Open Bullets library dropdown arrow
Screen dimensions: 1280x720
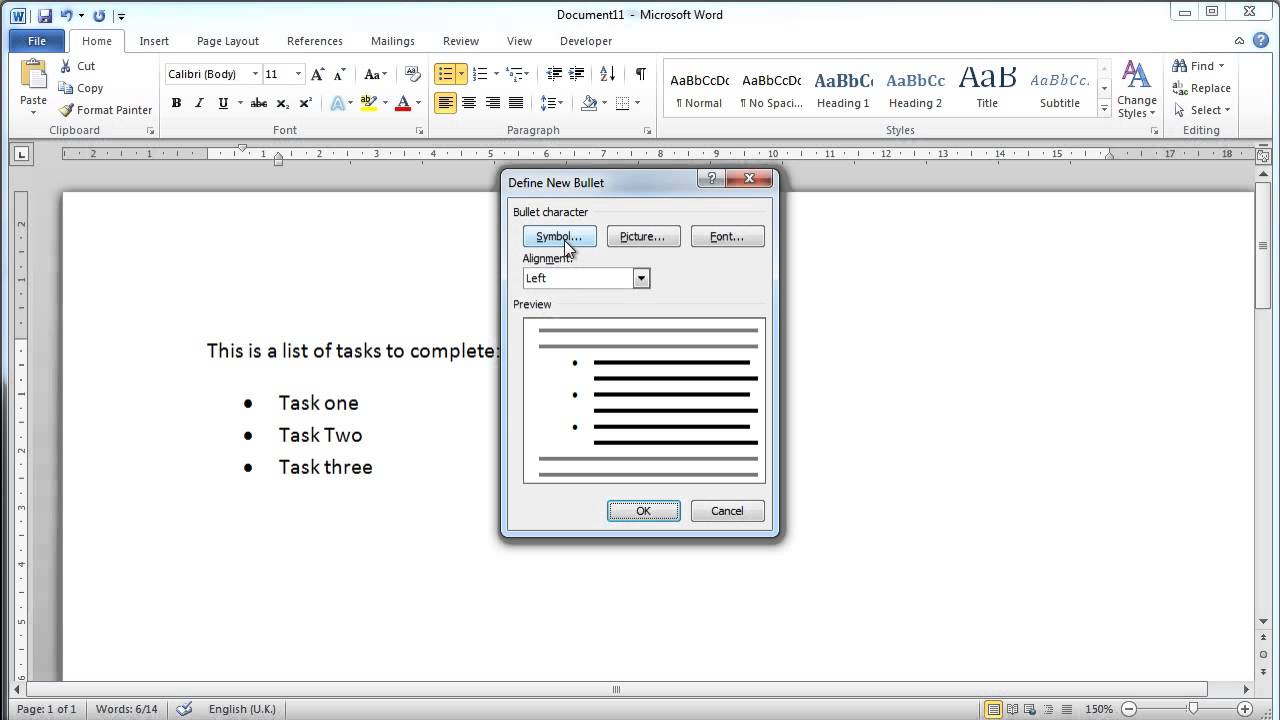[461, 74]
